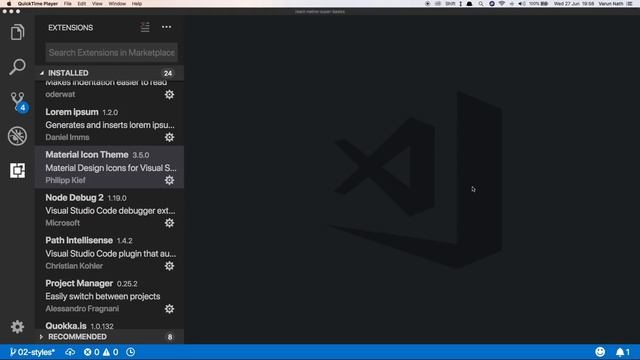640x360 pixels.
Task: Clear extensions input list icon
Action: coord(145,27)
